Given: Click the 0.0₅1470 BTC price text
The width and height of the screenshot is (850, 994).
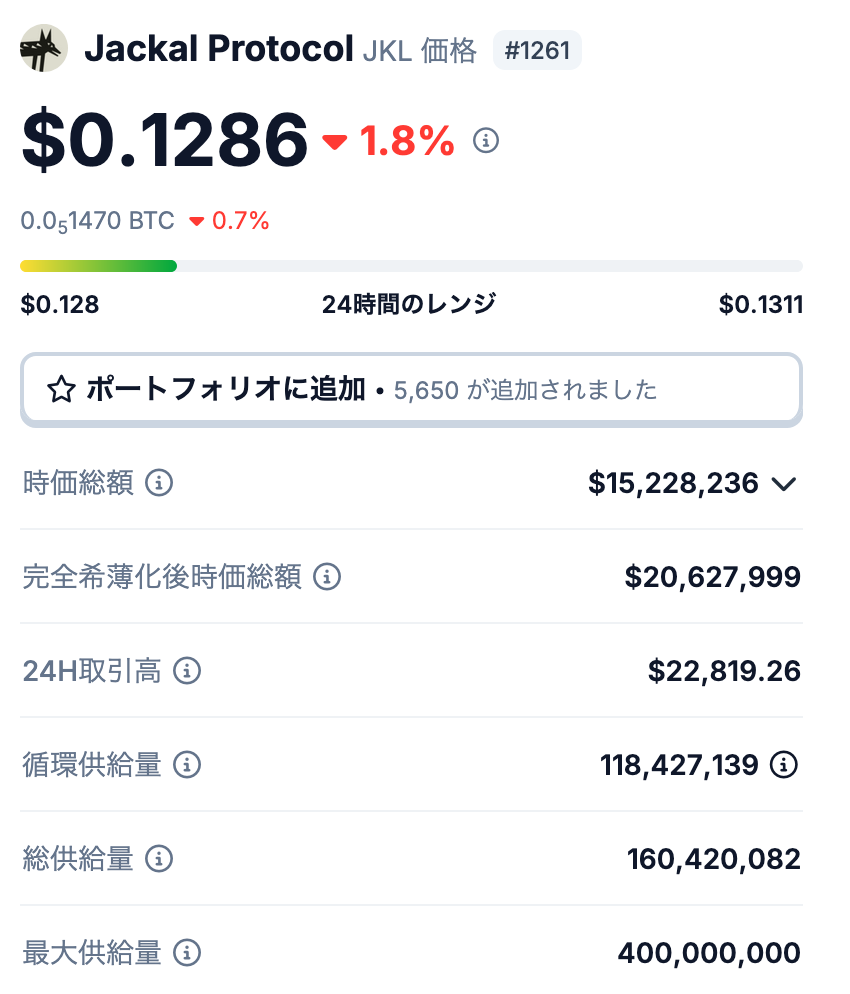Looking at the screenshot, I should [x=97, y=221].
